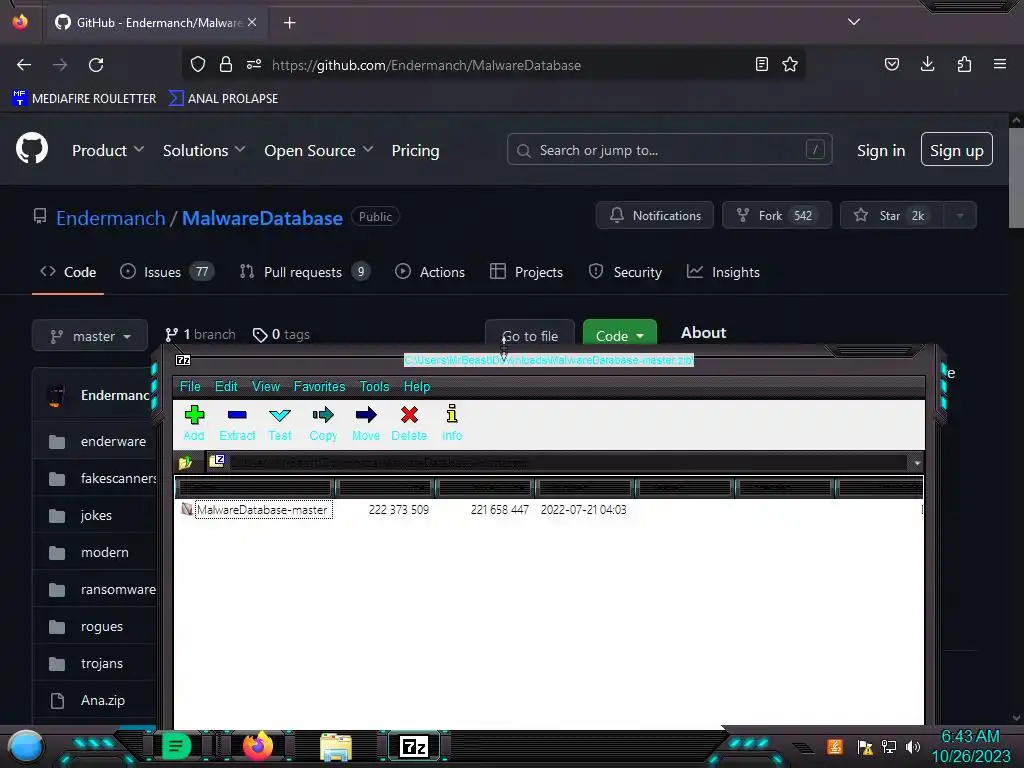Viewport: 1024px width, 768px height.
Task: Close the GitHub Endermanch tab
Action: point(252,22)
